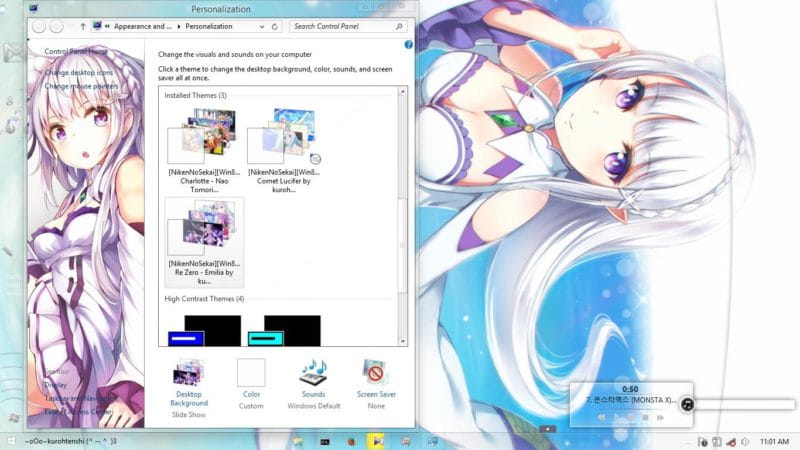Click the High Contrast Themes (4) heading
The image size is (800, 450).
(204, 299)
